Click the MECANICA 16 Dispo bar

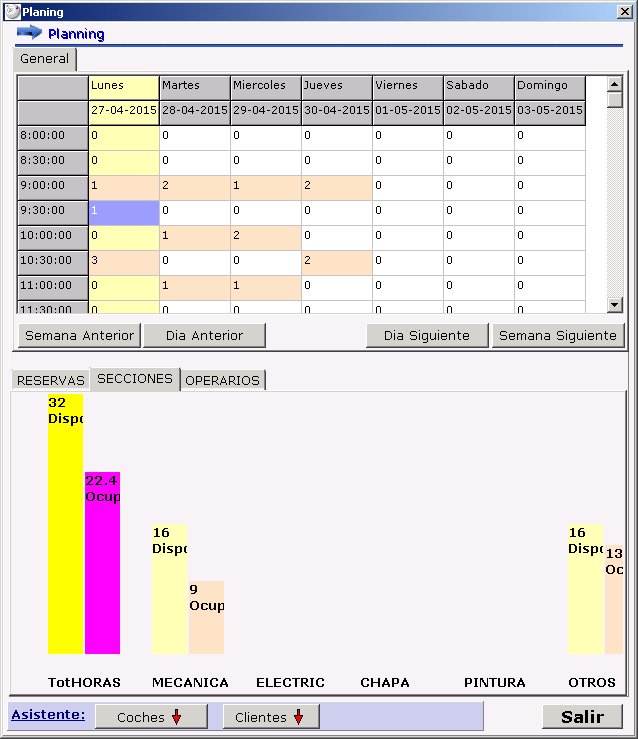[170, 589]
